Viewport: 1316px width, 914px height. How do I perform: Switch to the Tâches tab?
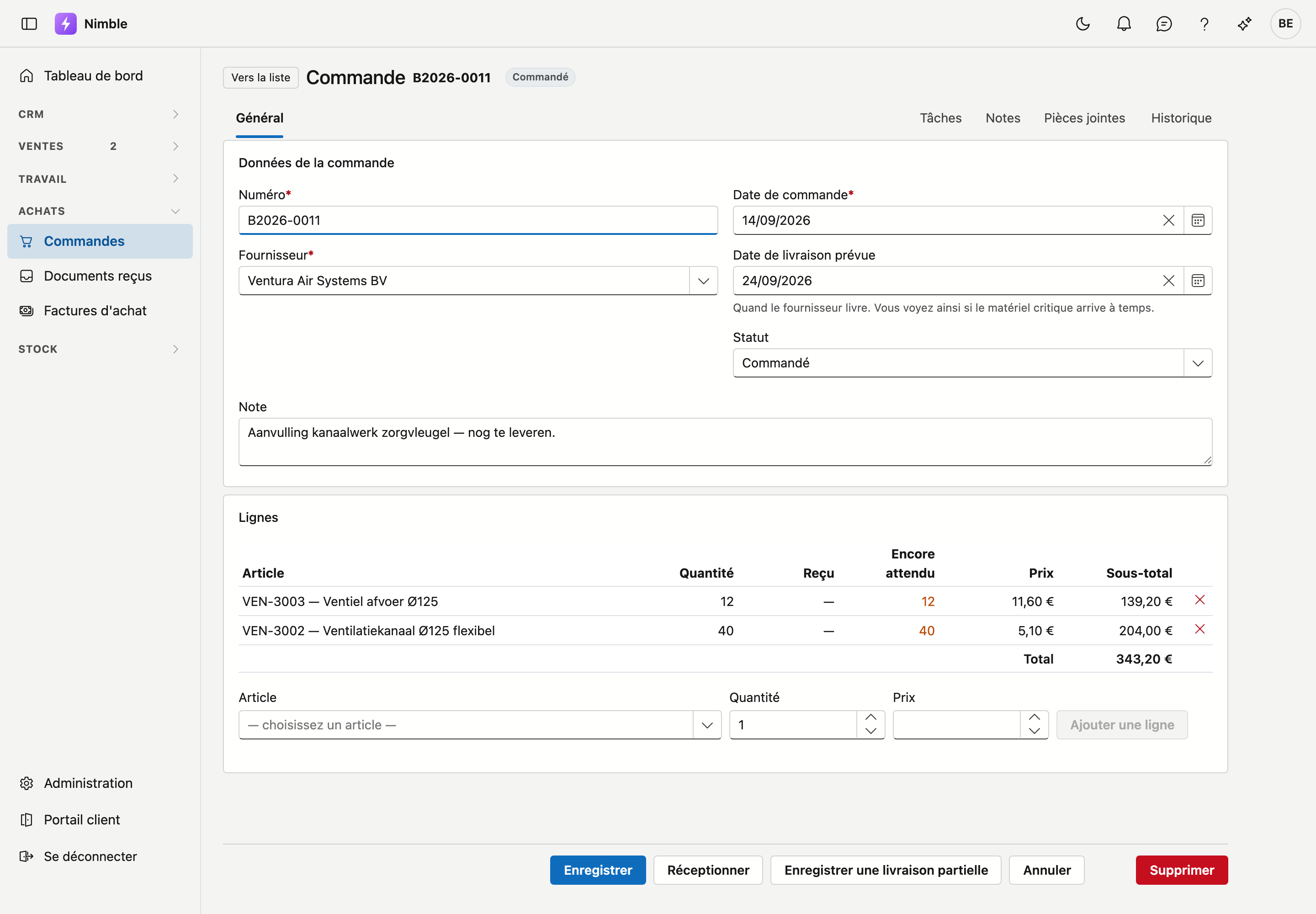(x=940, y=118)
